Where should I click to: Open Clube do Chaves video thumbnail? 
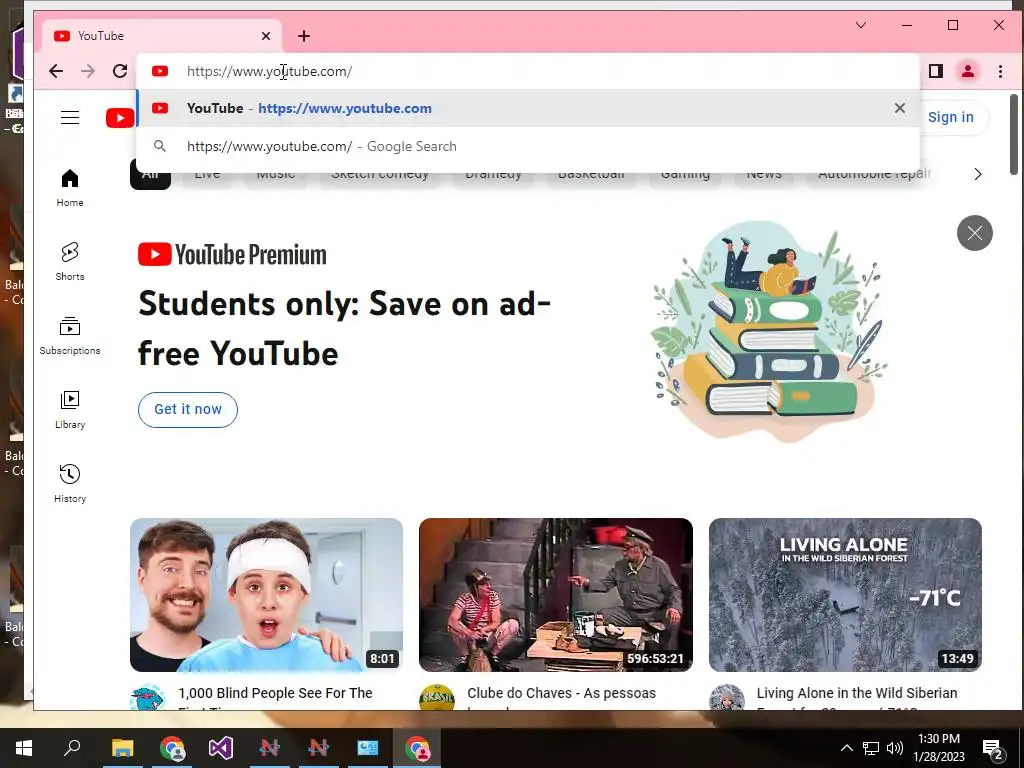[x=556, y=595]
